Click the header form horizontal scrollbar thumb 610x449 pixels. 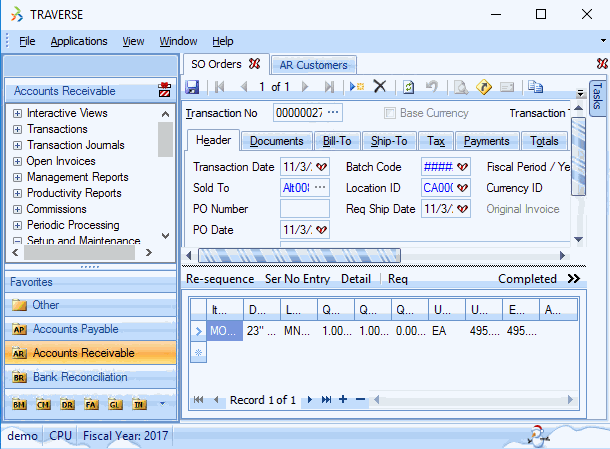click(x=300, y=256)
